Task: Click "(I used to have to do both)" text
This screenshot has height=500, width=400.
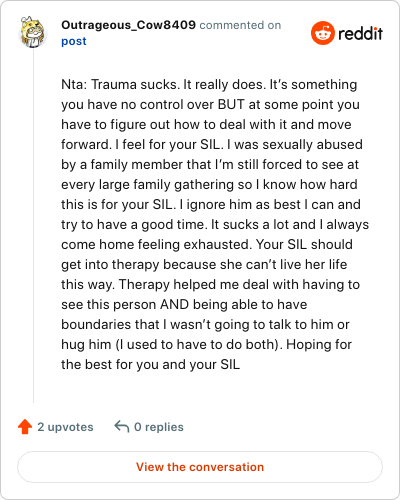Action: (x=199, y=344)
